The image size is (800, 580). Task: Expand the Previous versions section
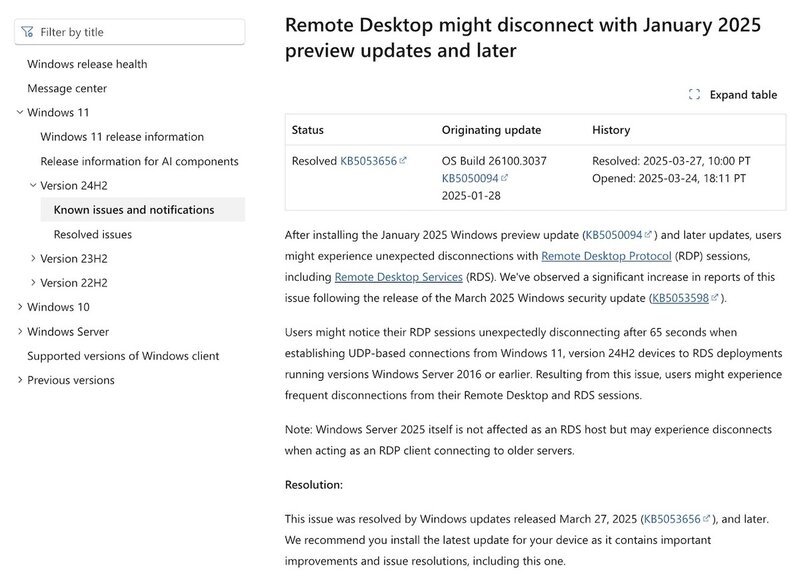tap(20, 380)
